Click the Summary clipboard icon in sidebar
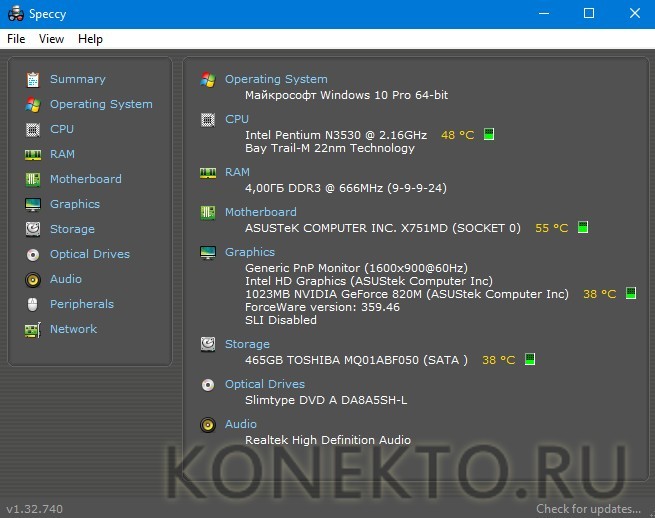 click(x=33, y=79)
